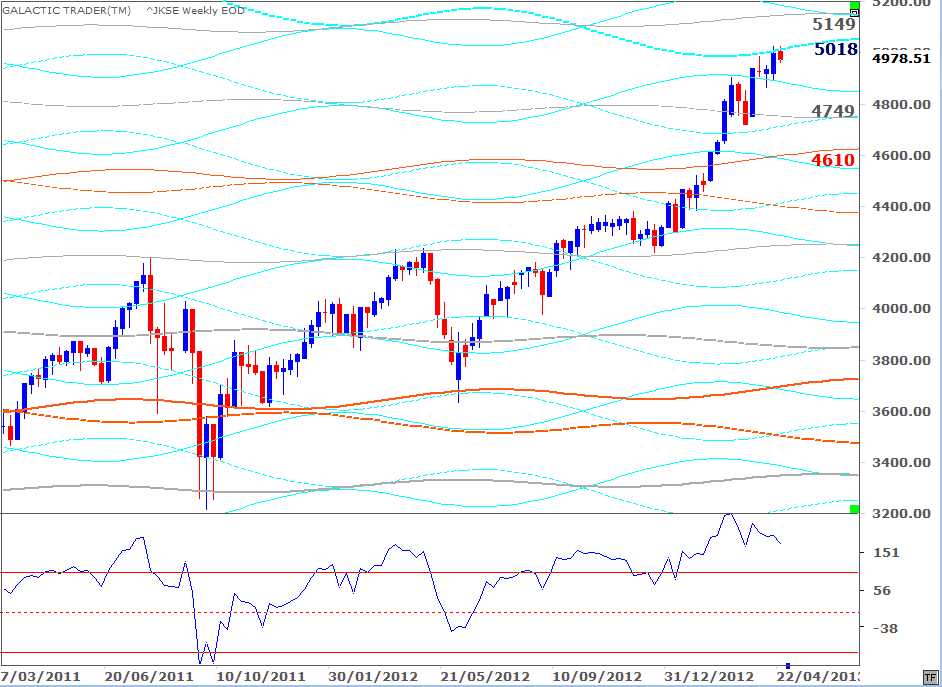Screen dimensions: 942x687
Task: Click the 4000.00 price axis label
Action: (902, 309)
